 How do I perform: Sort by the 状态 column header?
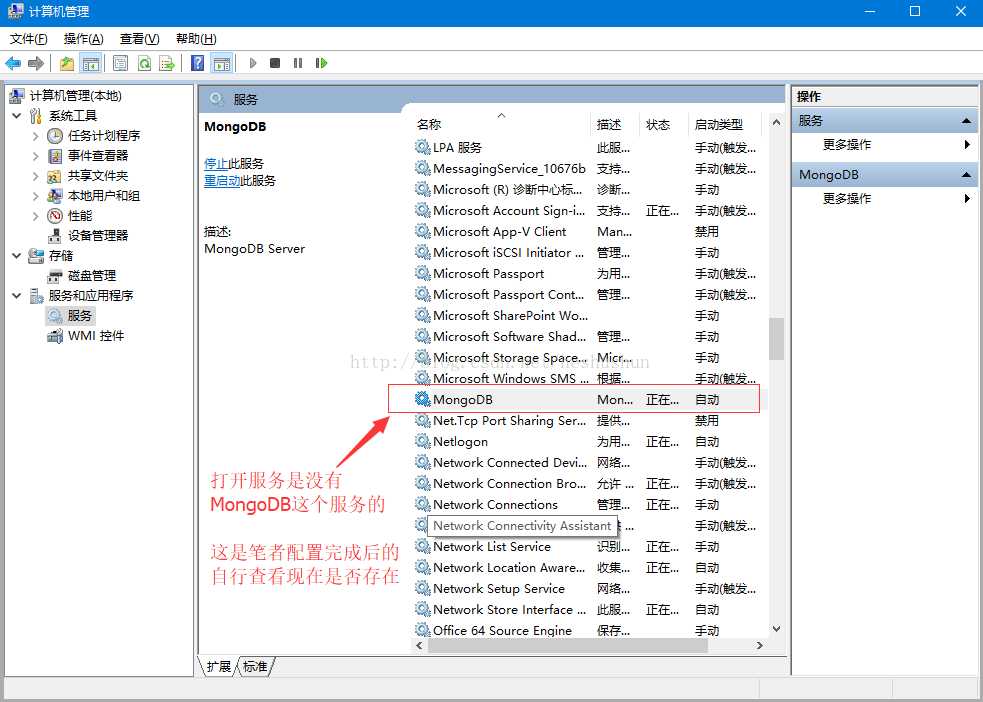pyautogui.click(x=664, y=125)
